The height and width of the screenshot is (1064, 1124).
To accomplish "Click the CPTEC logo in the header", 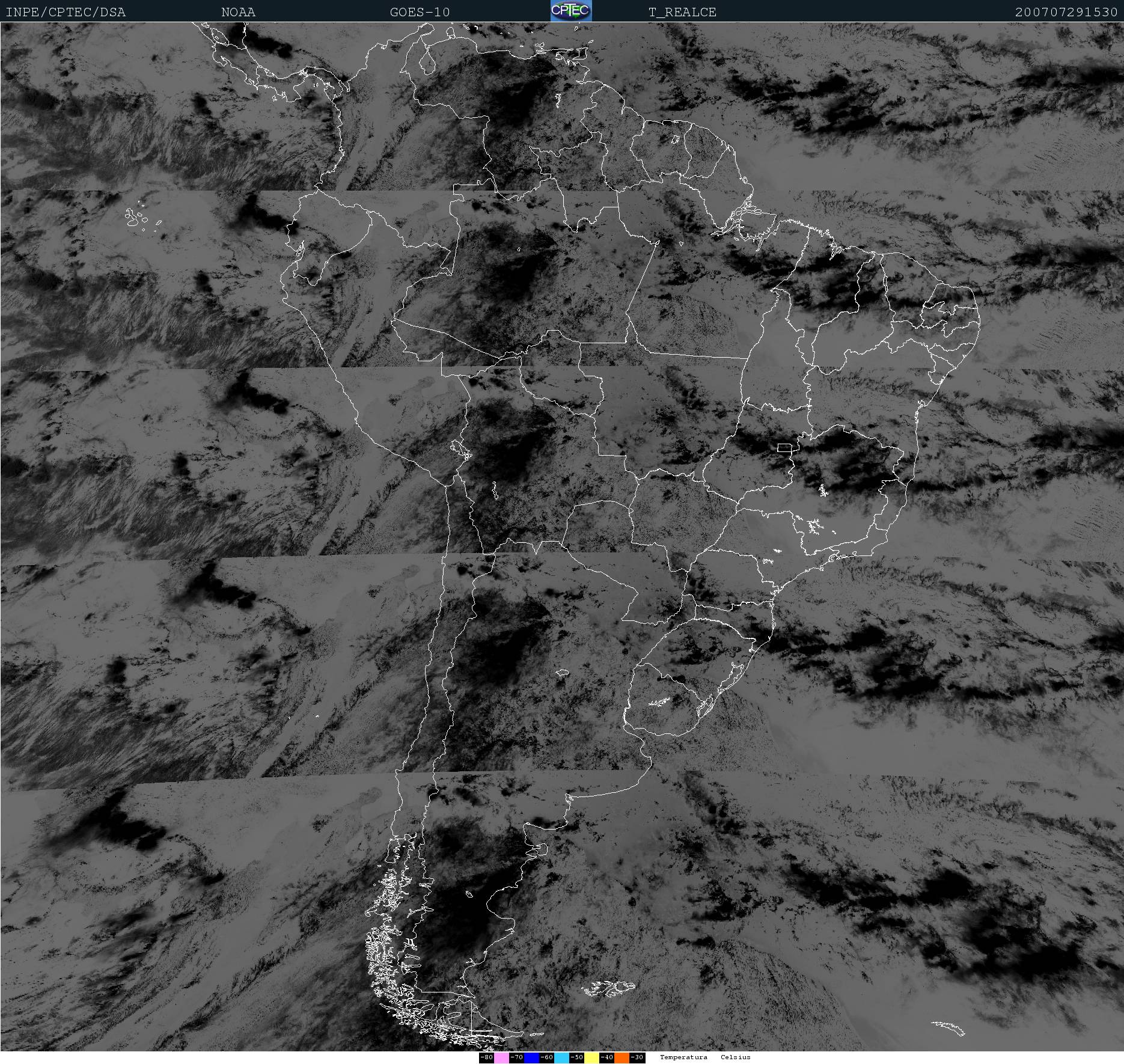I will click(571, 11).
